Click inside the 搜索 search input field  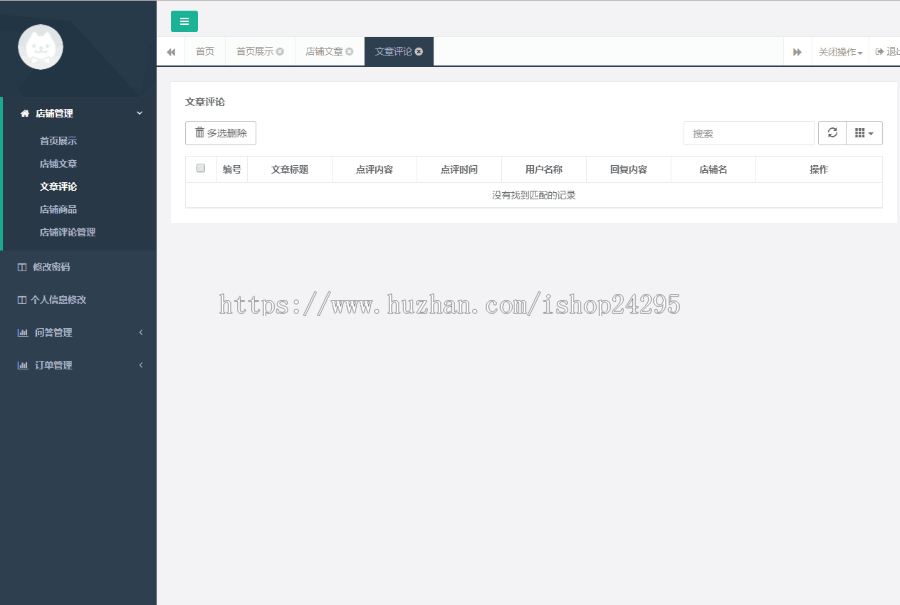750,132
